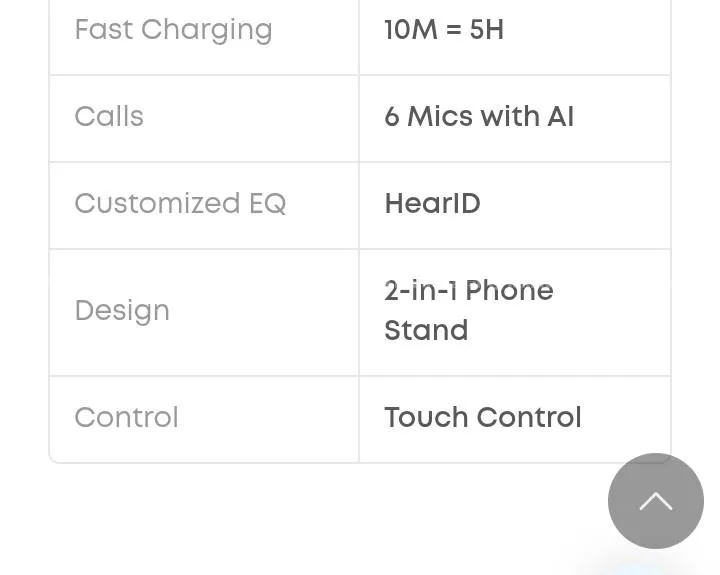Select the Touch Control value cell

(x=482, y=417)
